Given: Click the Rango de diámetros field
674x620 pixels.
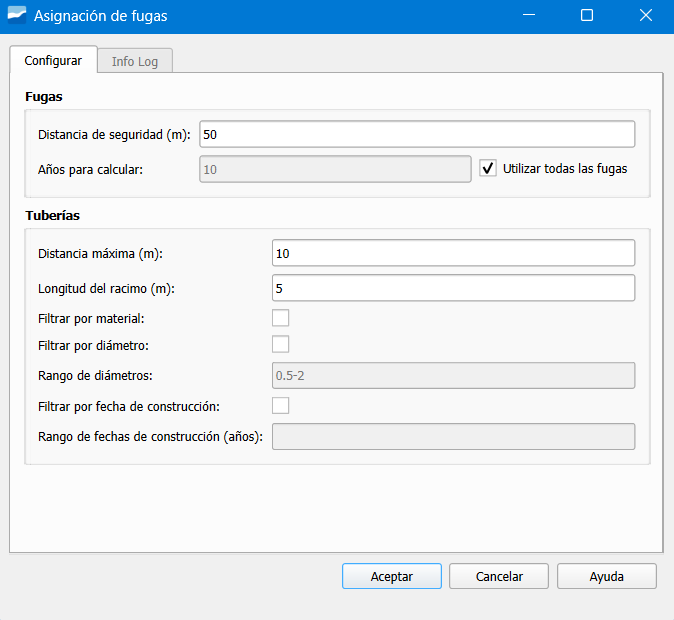Looking at the screenshot, I should coord(453,375).
